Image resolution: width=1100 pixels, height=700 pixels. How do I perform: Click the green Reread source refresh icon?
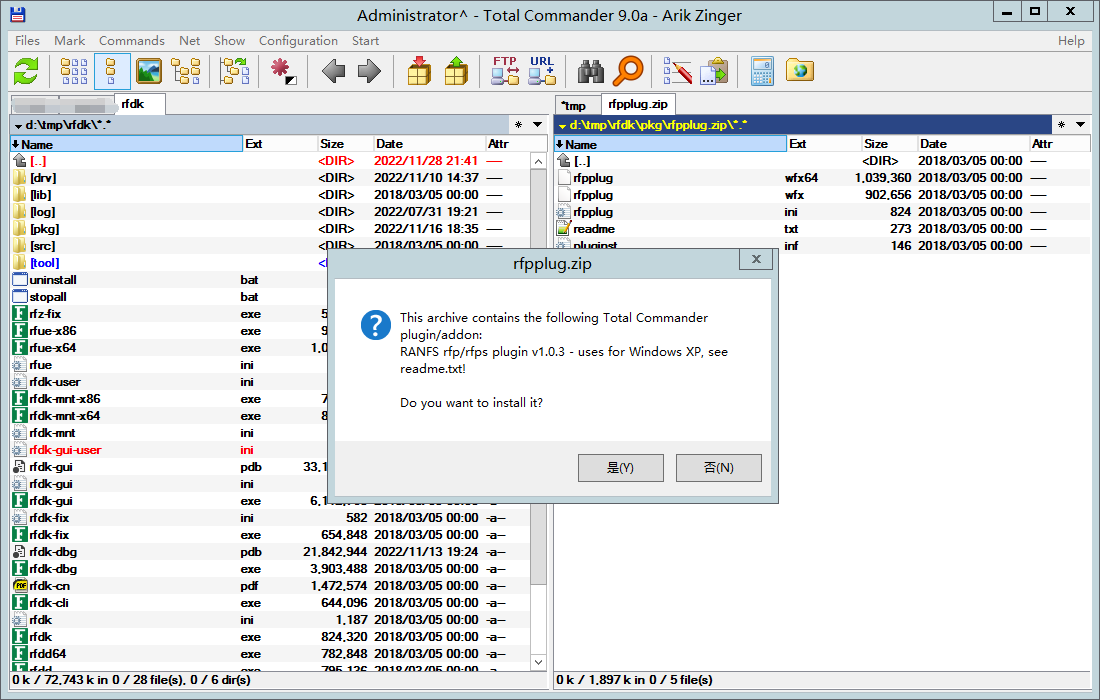tap(26, 71)
